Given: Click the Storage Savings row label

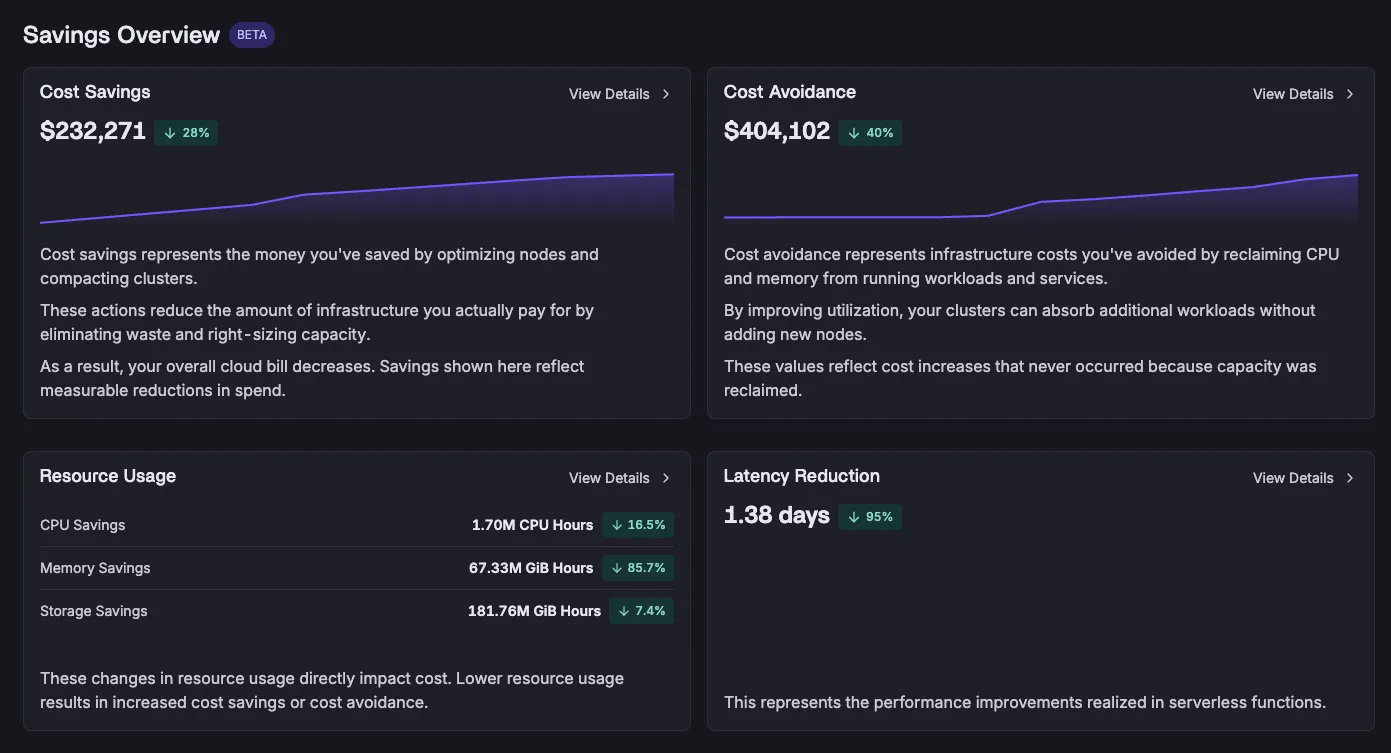Looking at the screenshot, I should click(x=94, y=611).
